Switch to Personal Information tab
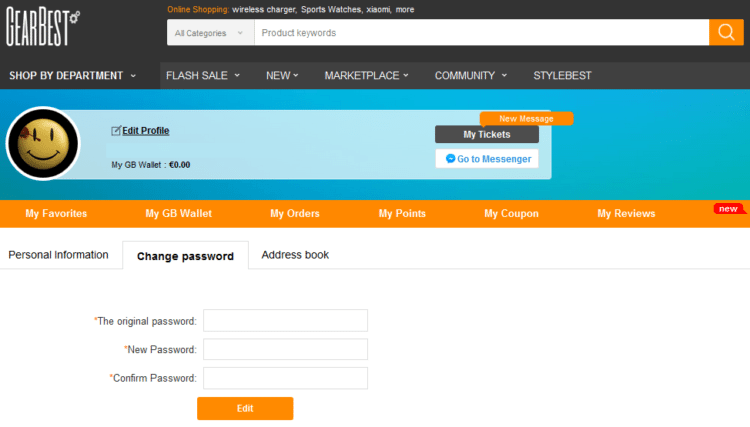Image resolution: width=750 pixels, height=427 pixels. click(58, 255)
